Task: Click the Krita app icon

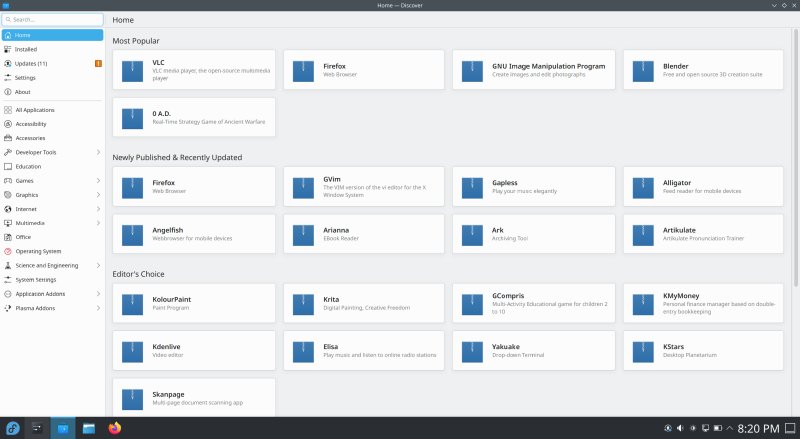Action: [x=303, y=304]
